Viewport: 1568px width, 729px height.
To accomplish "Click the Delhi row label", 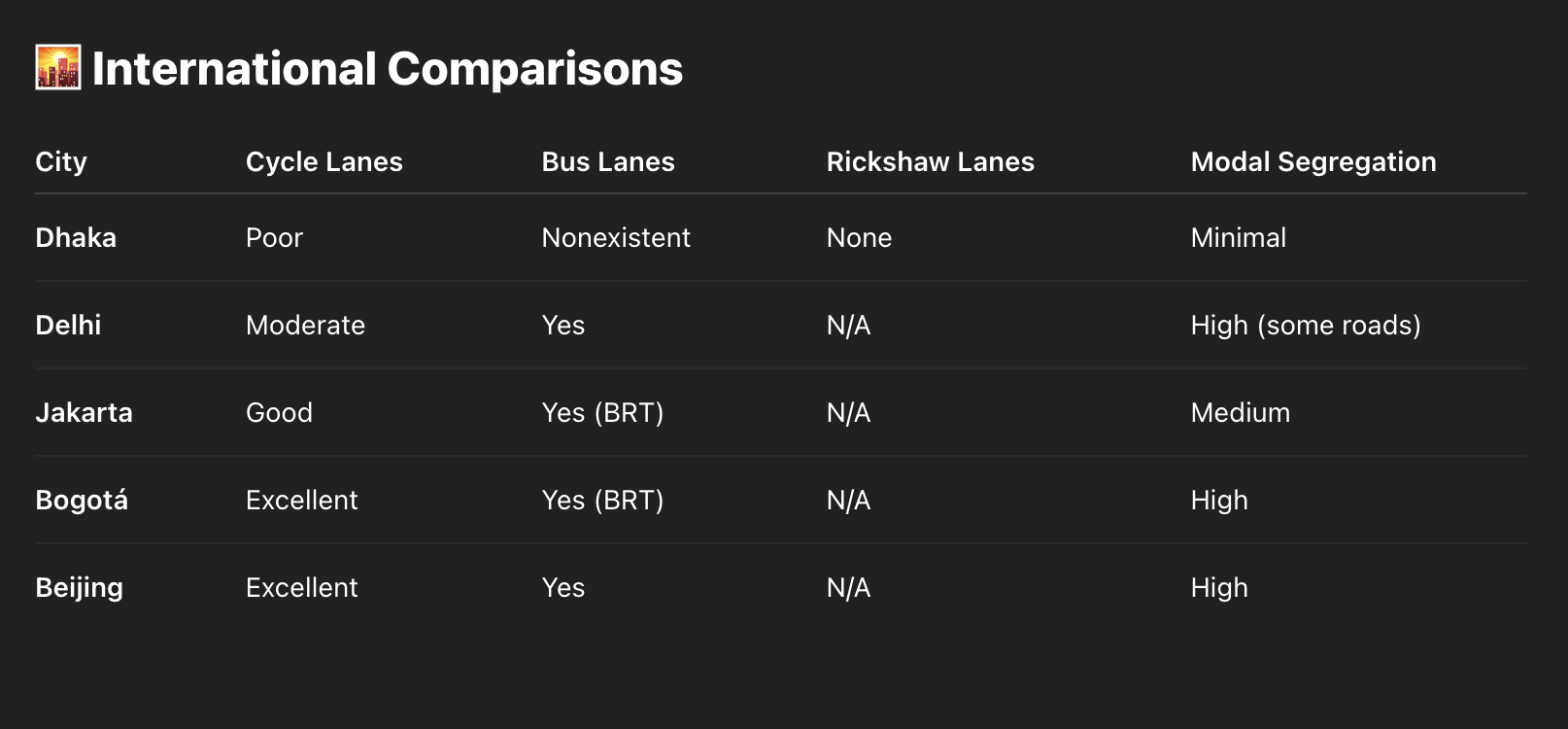I will coord(68,325).
